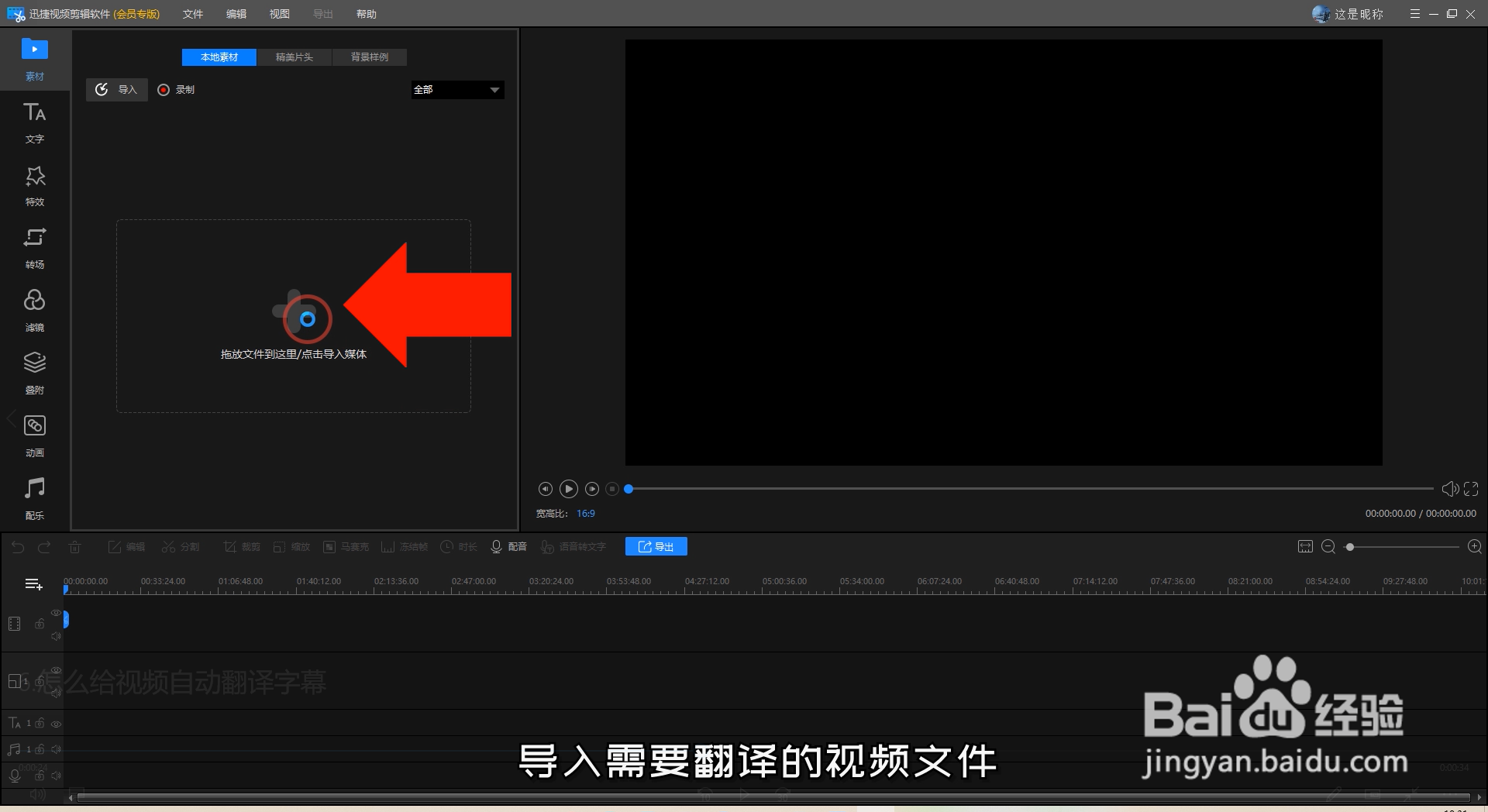Select the 素材 (media) panel icon
1488x812 pixels.
coord(34,60)
